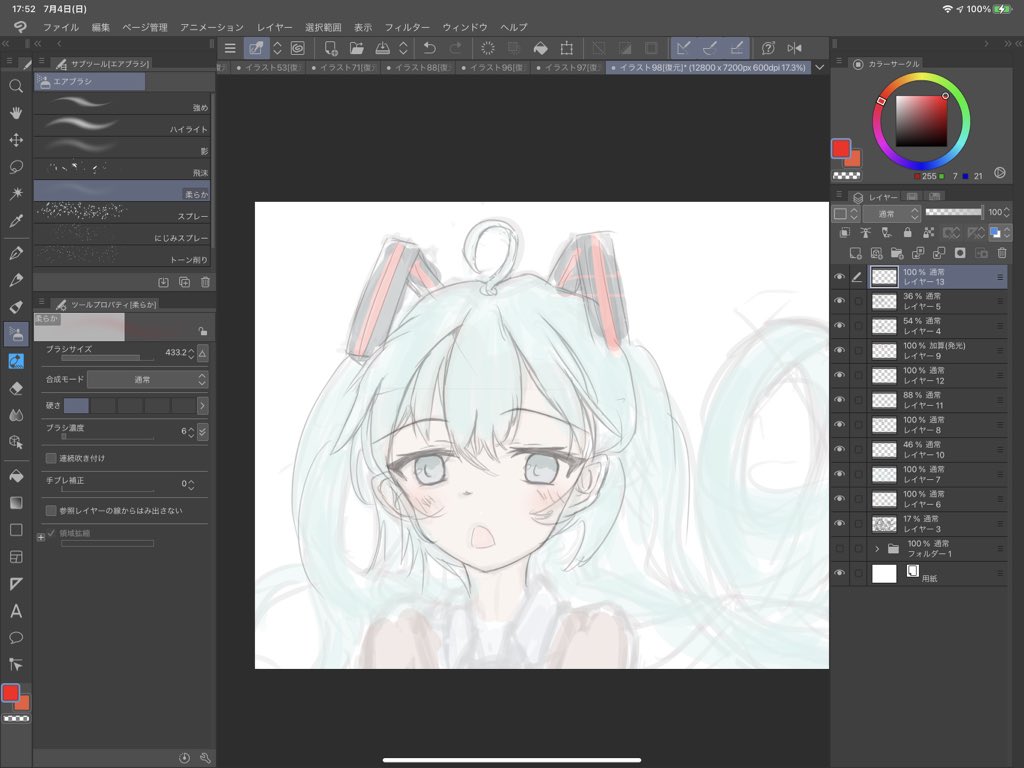Toggle visibility of レイヤー 9
The image size is (1024, 768).
pyautogui.click(x=840, y=351)
